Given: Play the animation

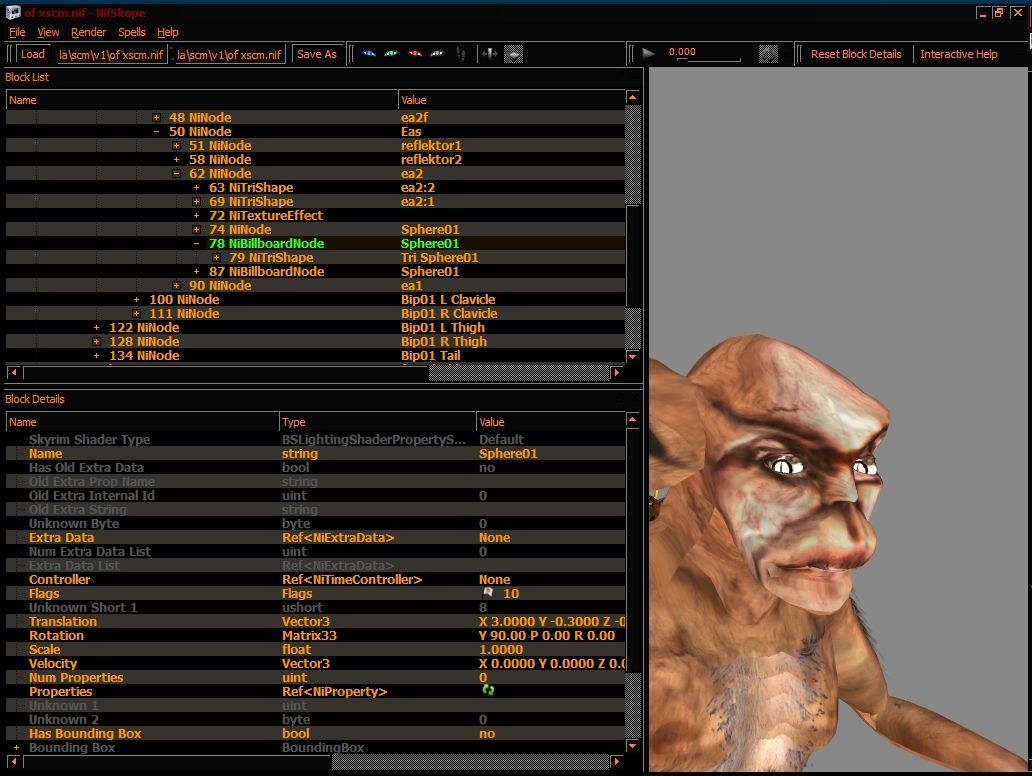Looking at the screenshot, I should pyautogui.click(x=648, y=53).
